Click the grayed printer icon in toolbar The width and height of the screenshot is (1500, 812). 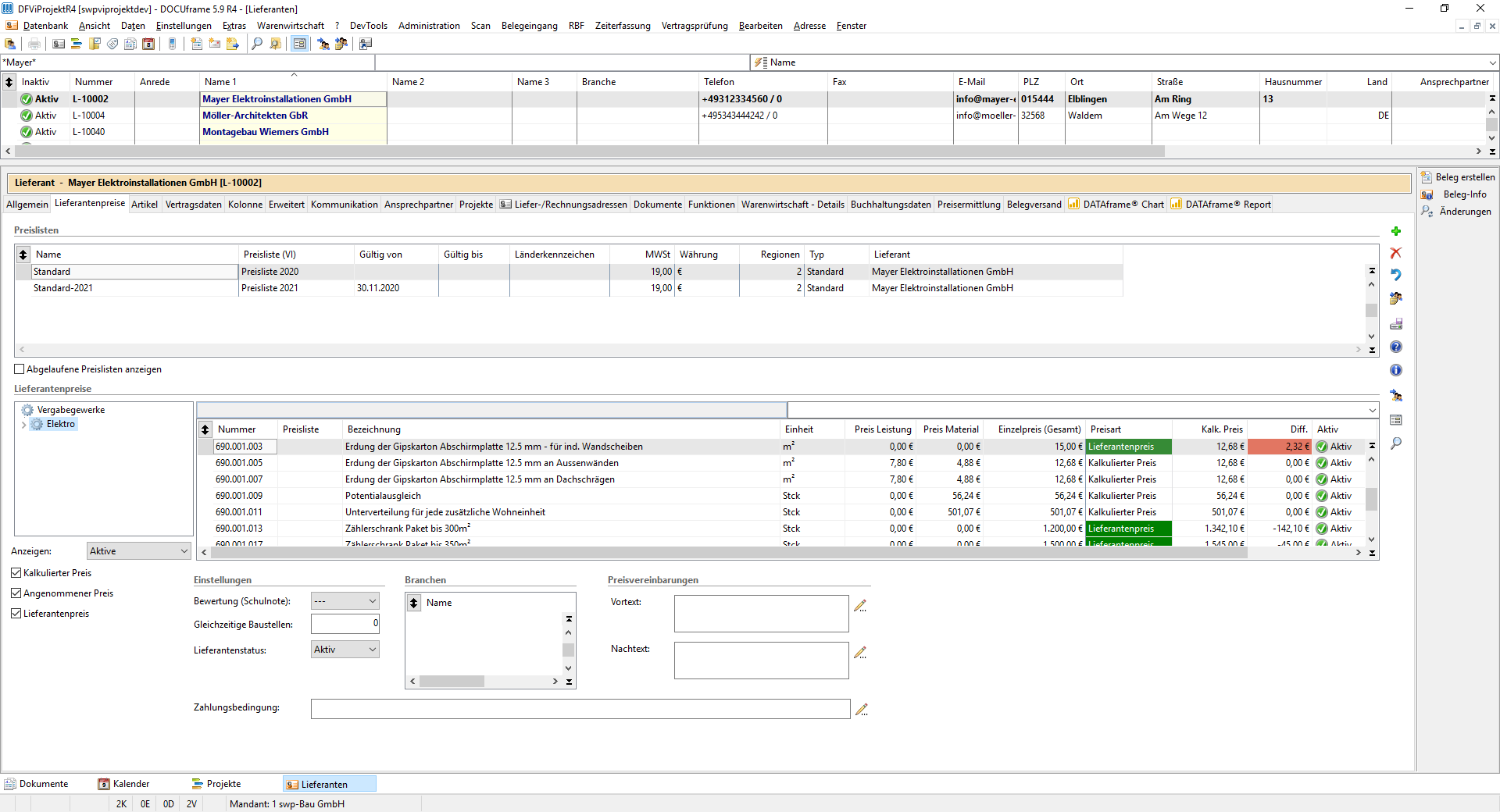34,44
